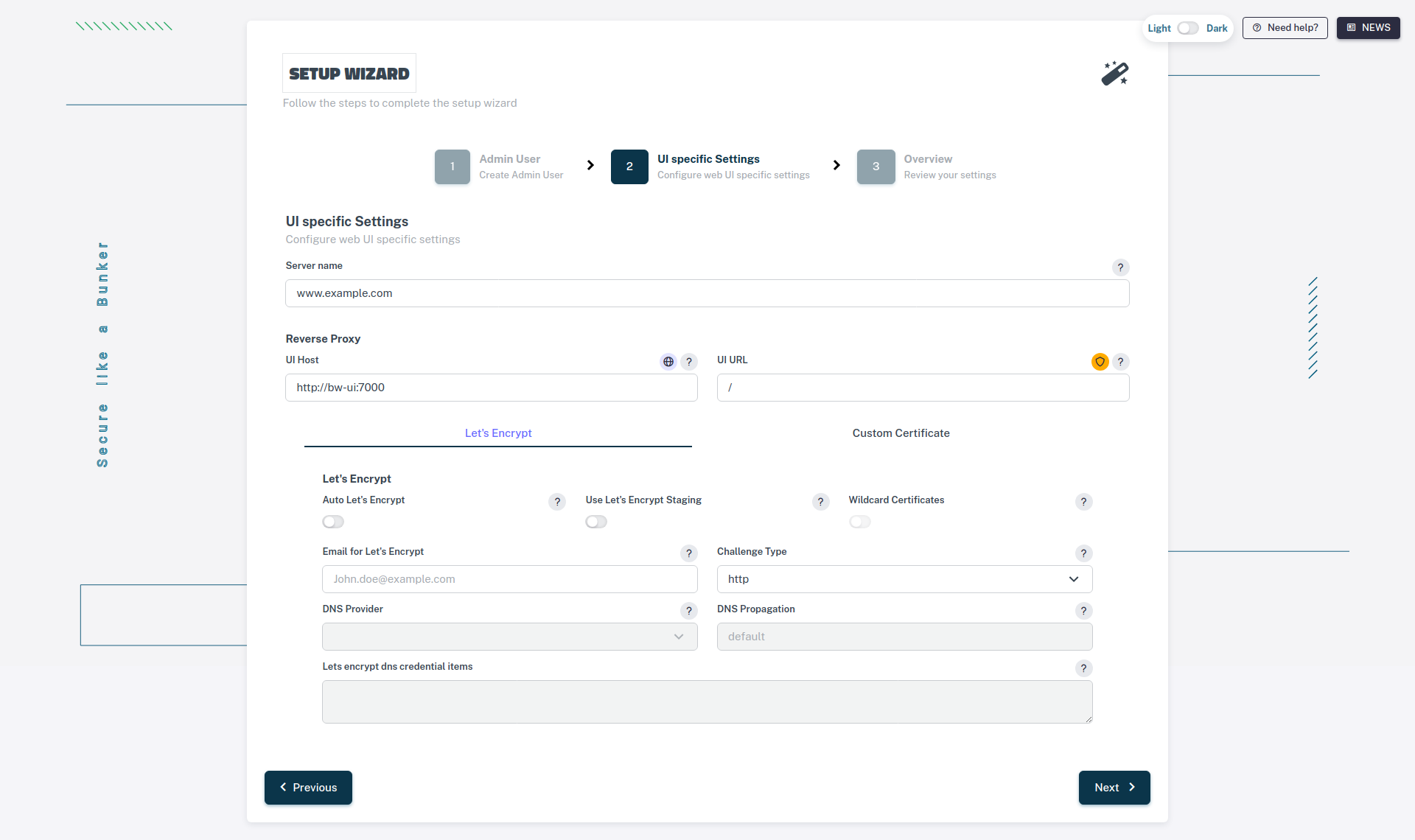Go back with the Previous button
This screenshot has height=840, width=1415.
click(x=308, y=788)
